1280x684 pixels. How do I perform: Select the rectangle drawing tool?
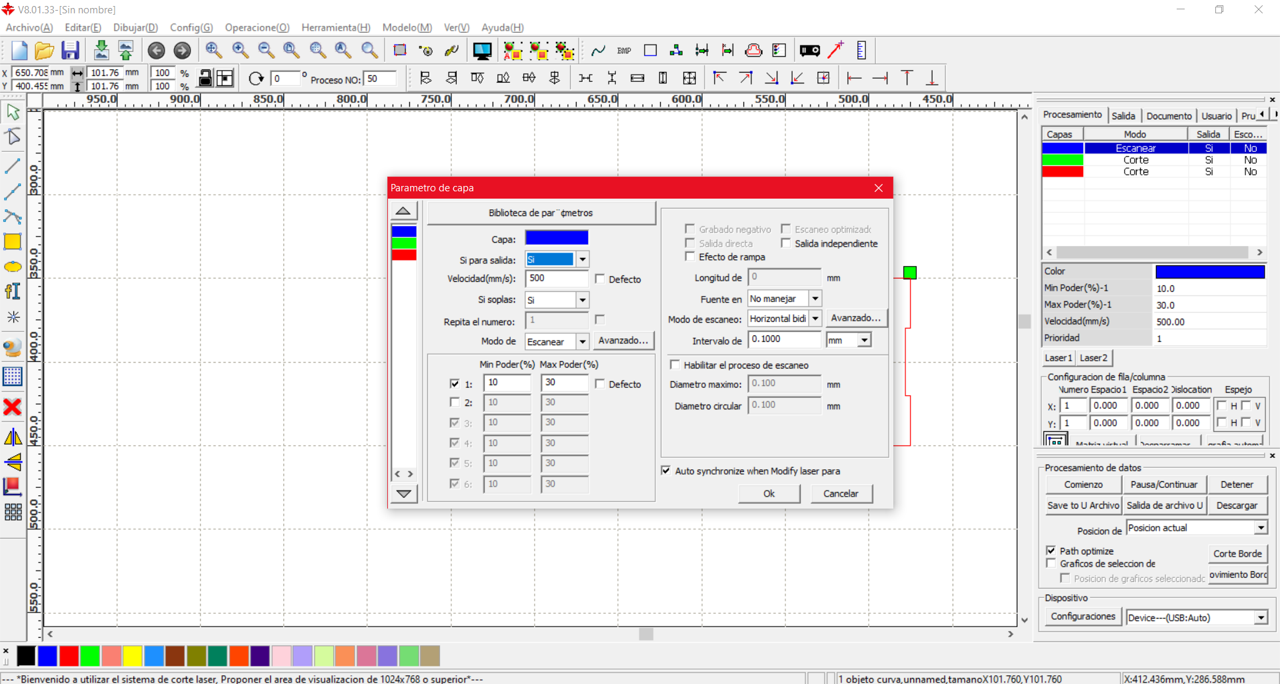(x=13, y=241)
